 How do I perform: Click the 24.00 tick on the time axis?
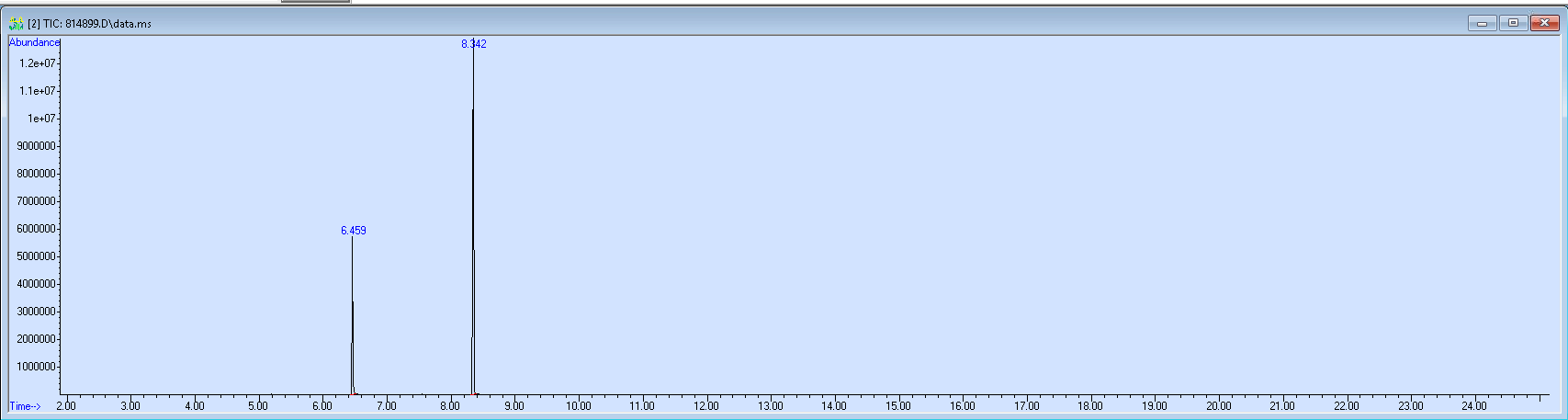1474,406
